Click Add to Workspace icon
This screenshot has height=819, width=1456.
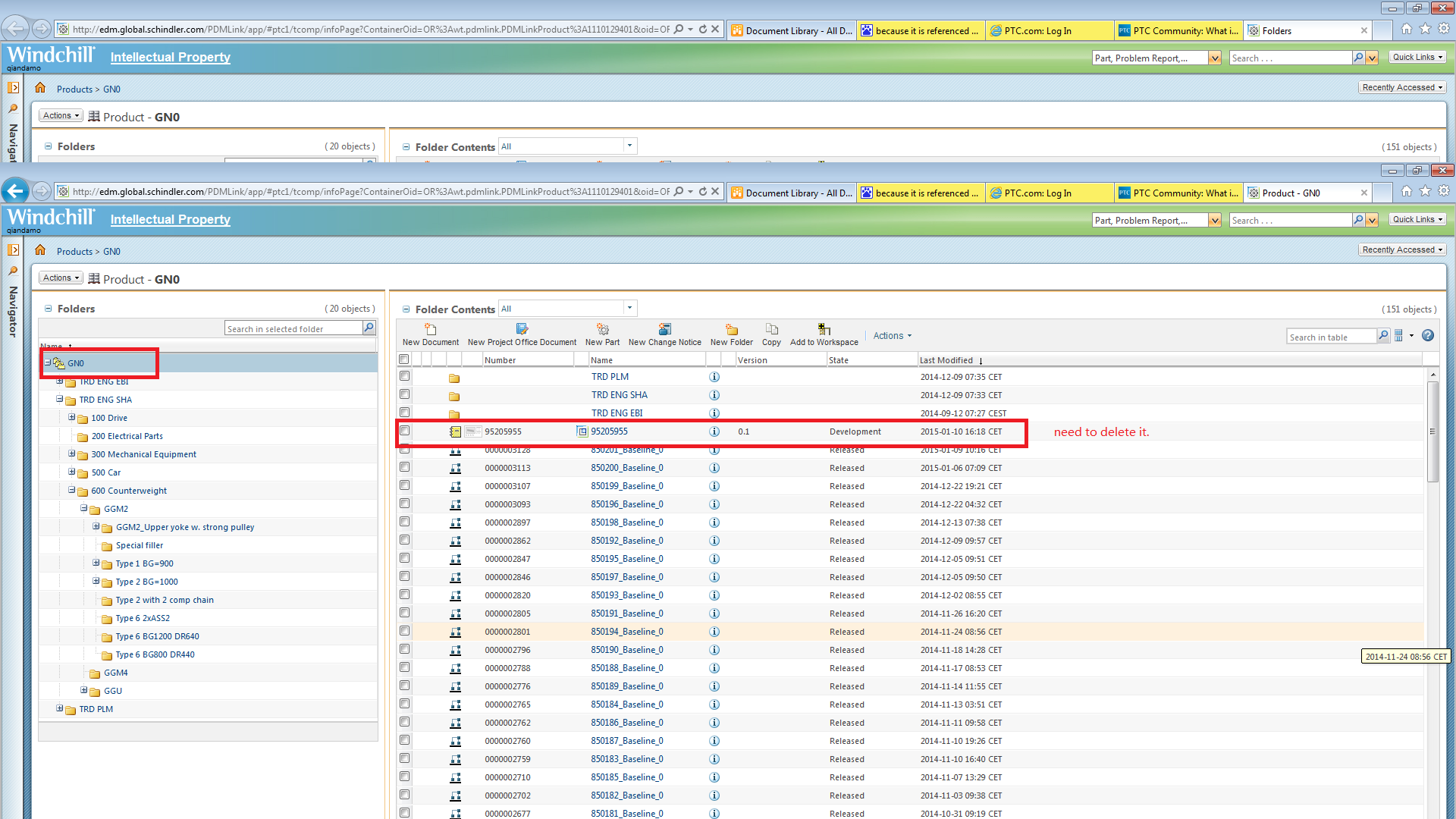coord(824,329)
